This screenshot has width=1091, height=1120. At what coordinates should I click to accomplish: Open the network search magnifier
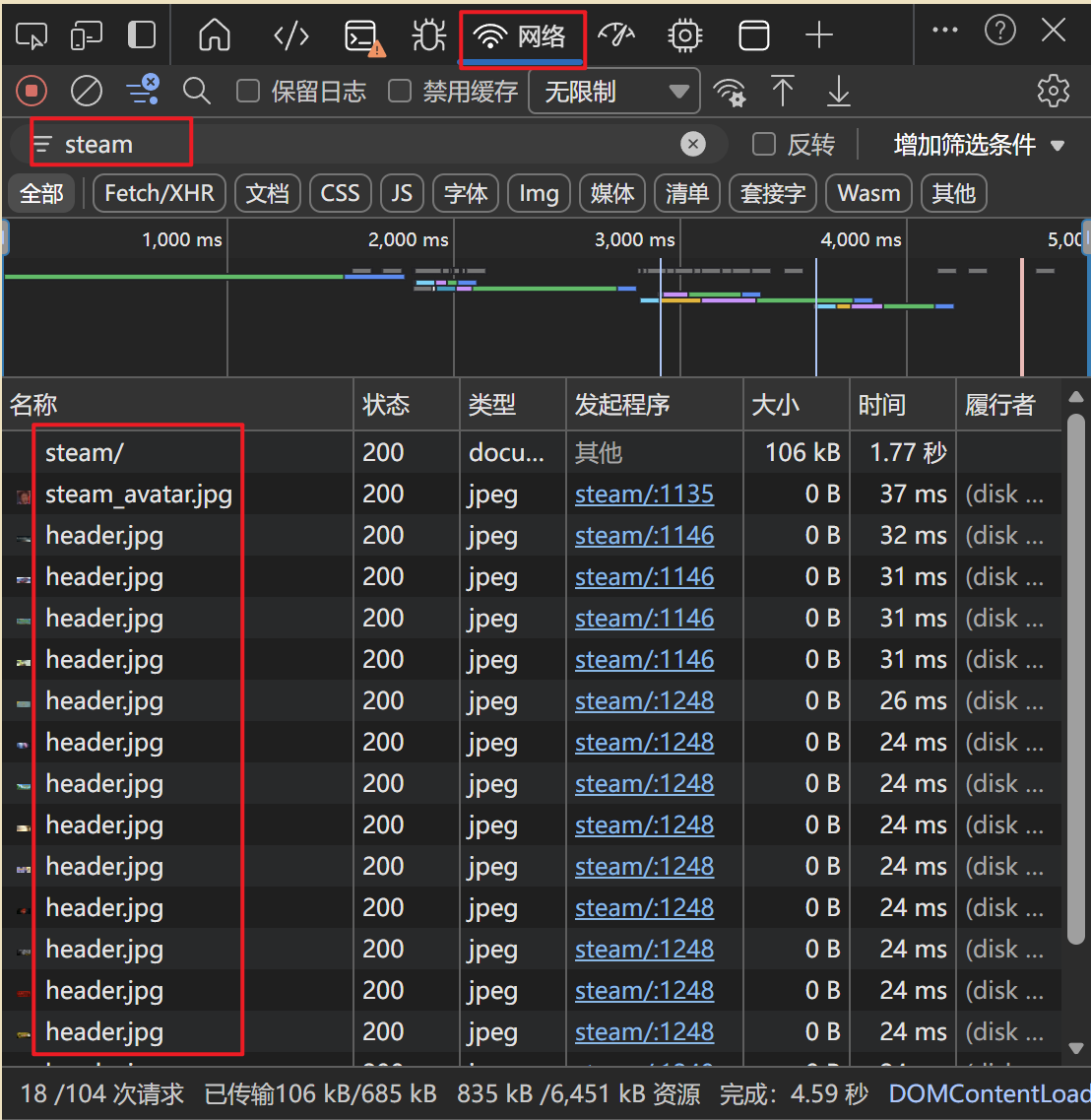197,92
